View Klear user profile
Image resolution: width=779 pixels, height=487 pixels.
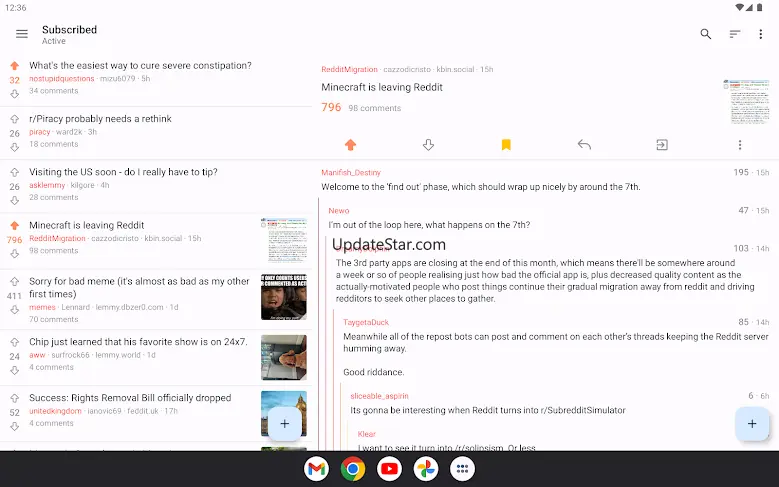point(367,434)
